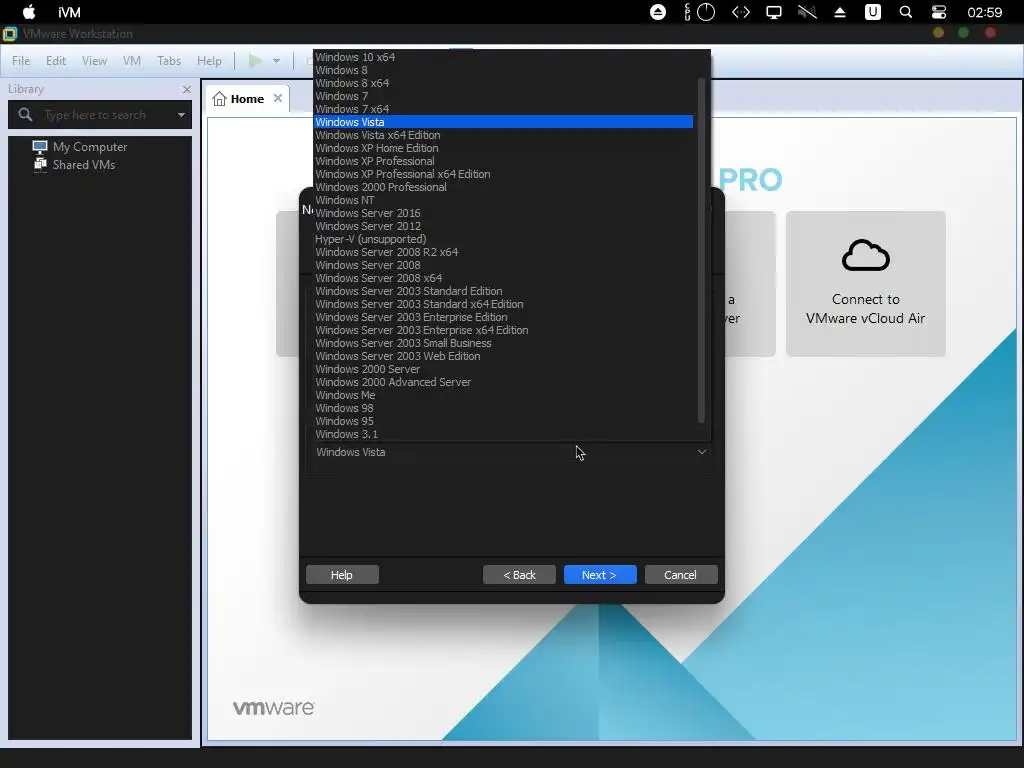Click the eject icon in the menu bar

pyautogui.click(x=840, y=12)
